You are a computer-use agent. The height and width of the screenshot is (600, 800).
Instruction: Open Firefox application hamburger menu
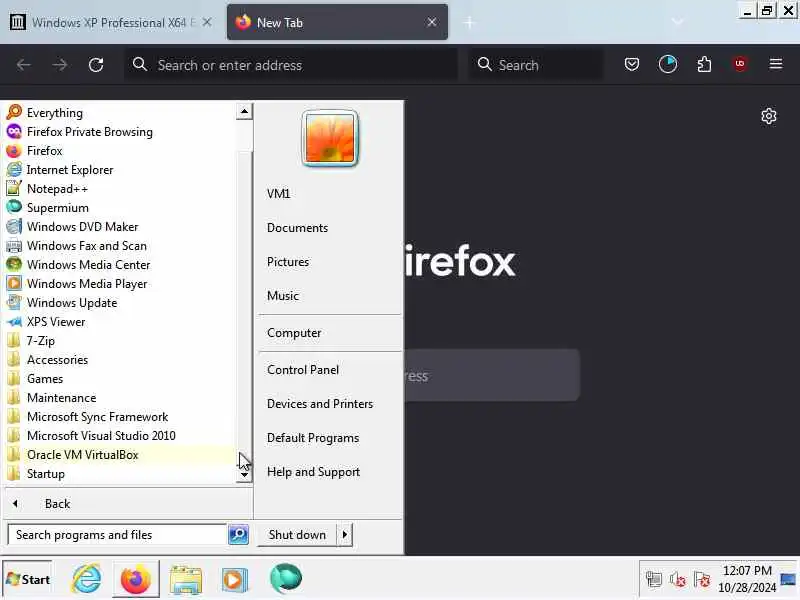776,64
